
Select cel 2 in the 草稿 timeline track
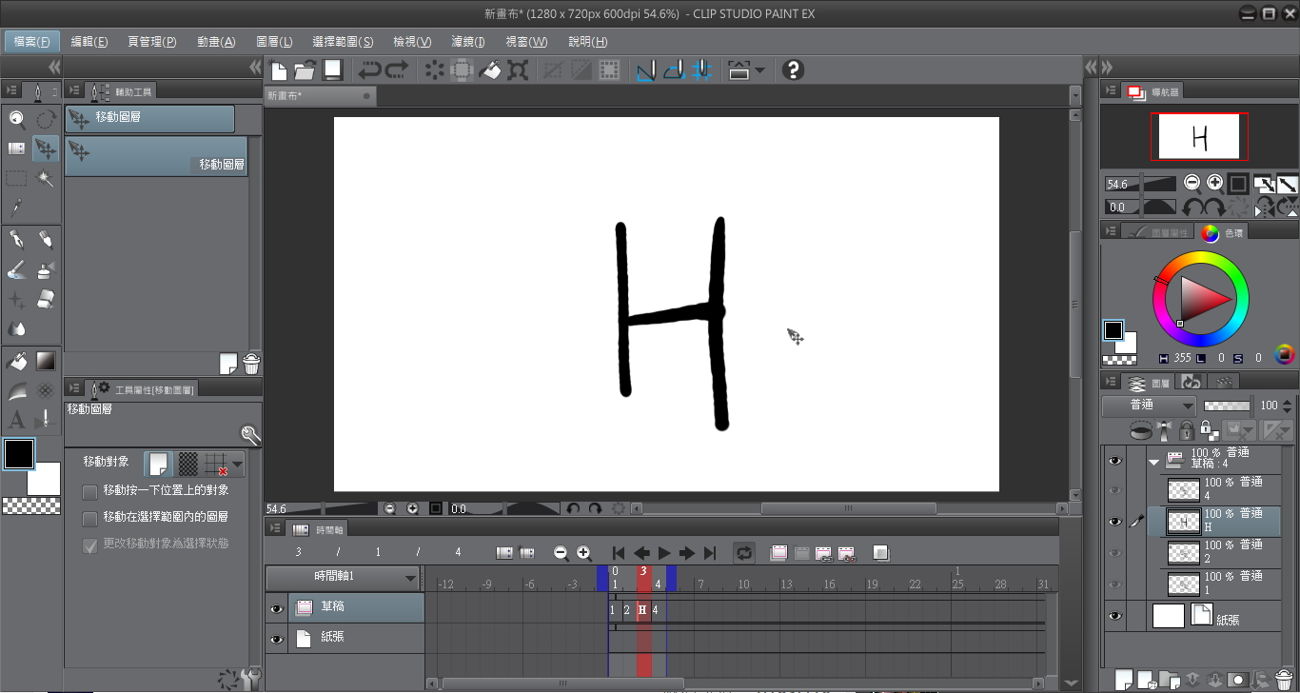tap(627, 610)
